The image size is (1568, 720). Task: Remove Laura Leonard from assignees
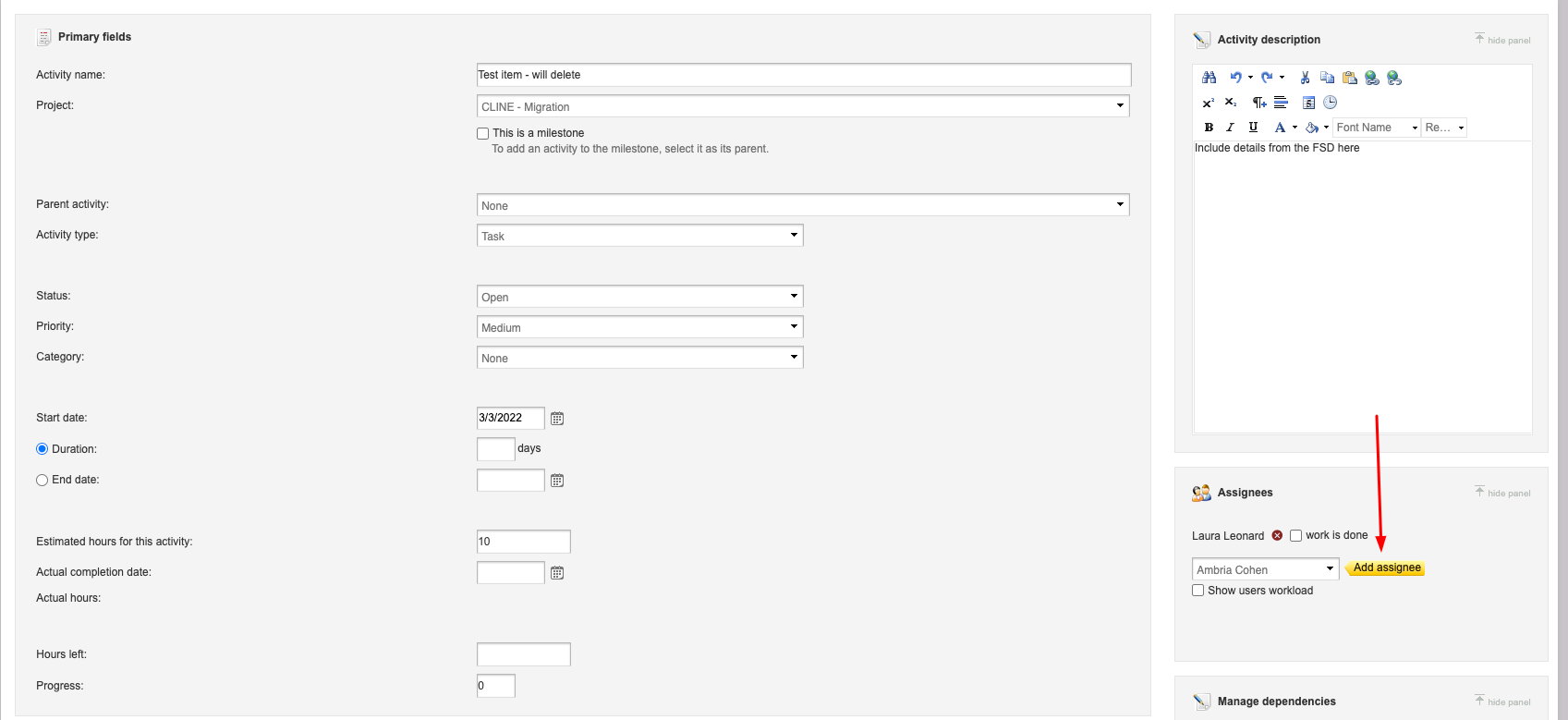point(1277,535)
